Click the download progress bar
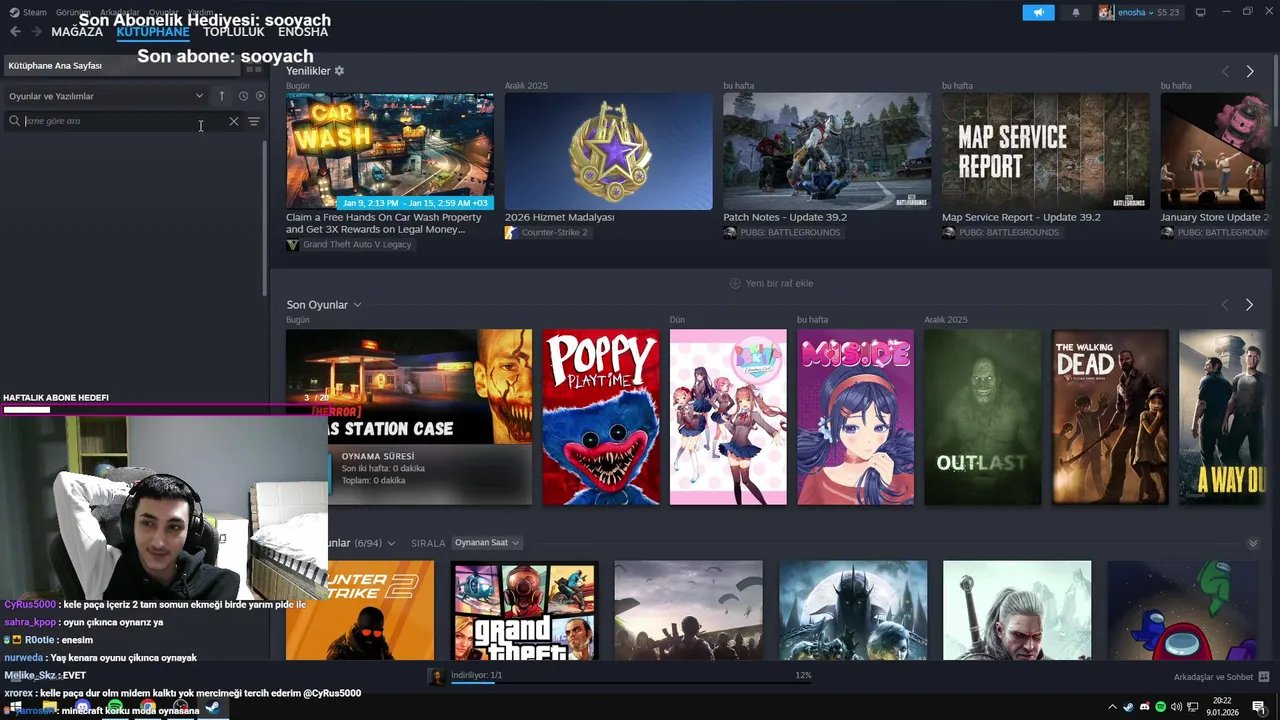1280x720 pixels. (x=630, y=685)
